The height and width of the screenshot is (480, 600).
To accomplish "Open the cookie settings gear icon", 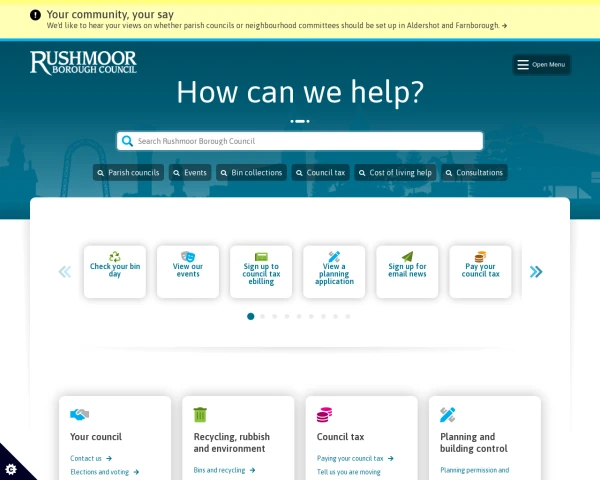I will click(11, 469).
